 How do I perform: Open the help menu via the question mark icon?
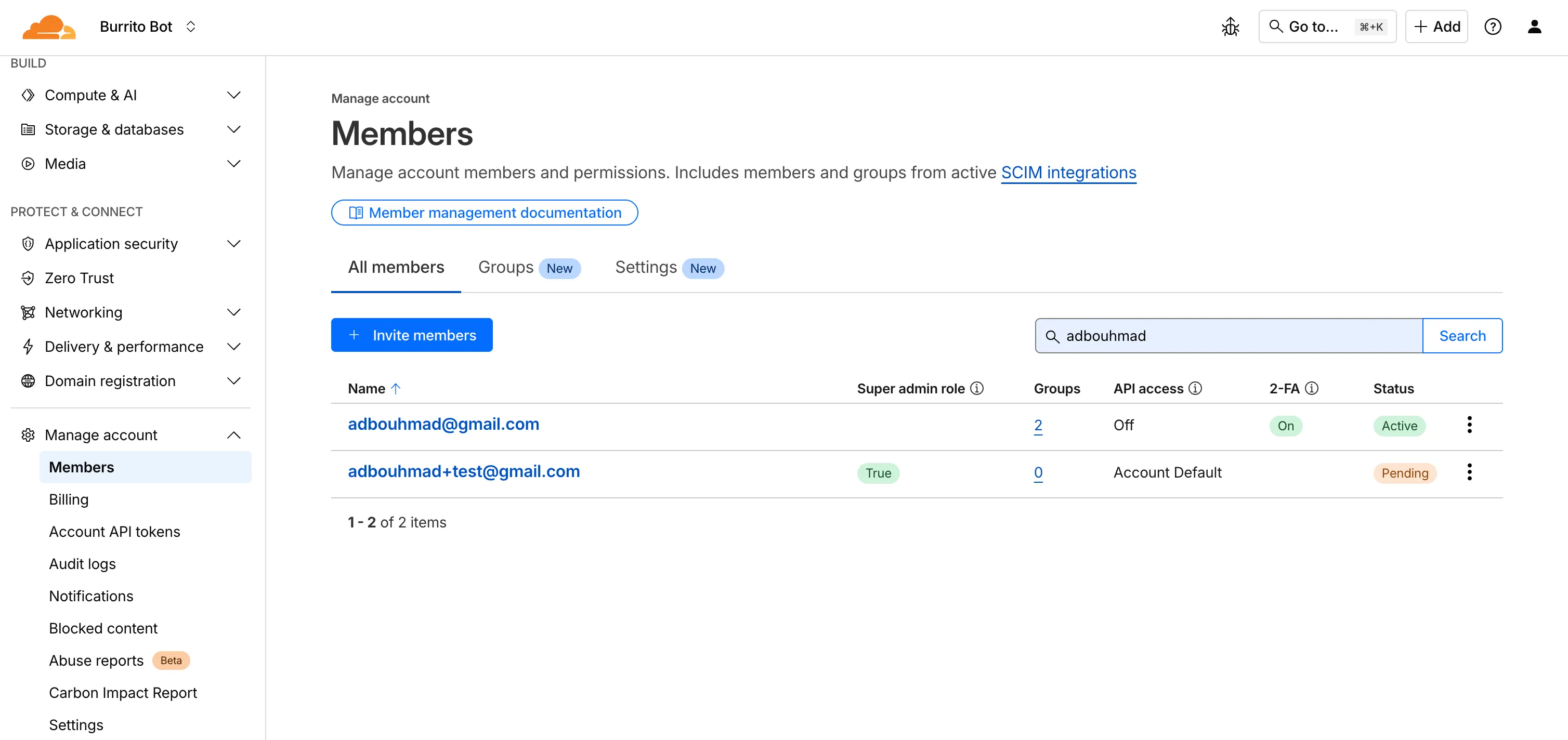(x=1493, y=26)
